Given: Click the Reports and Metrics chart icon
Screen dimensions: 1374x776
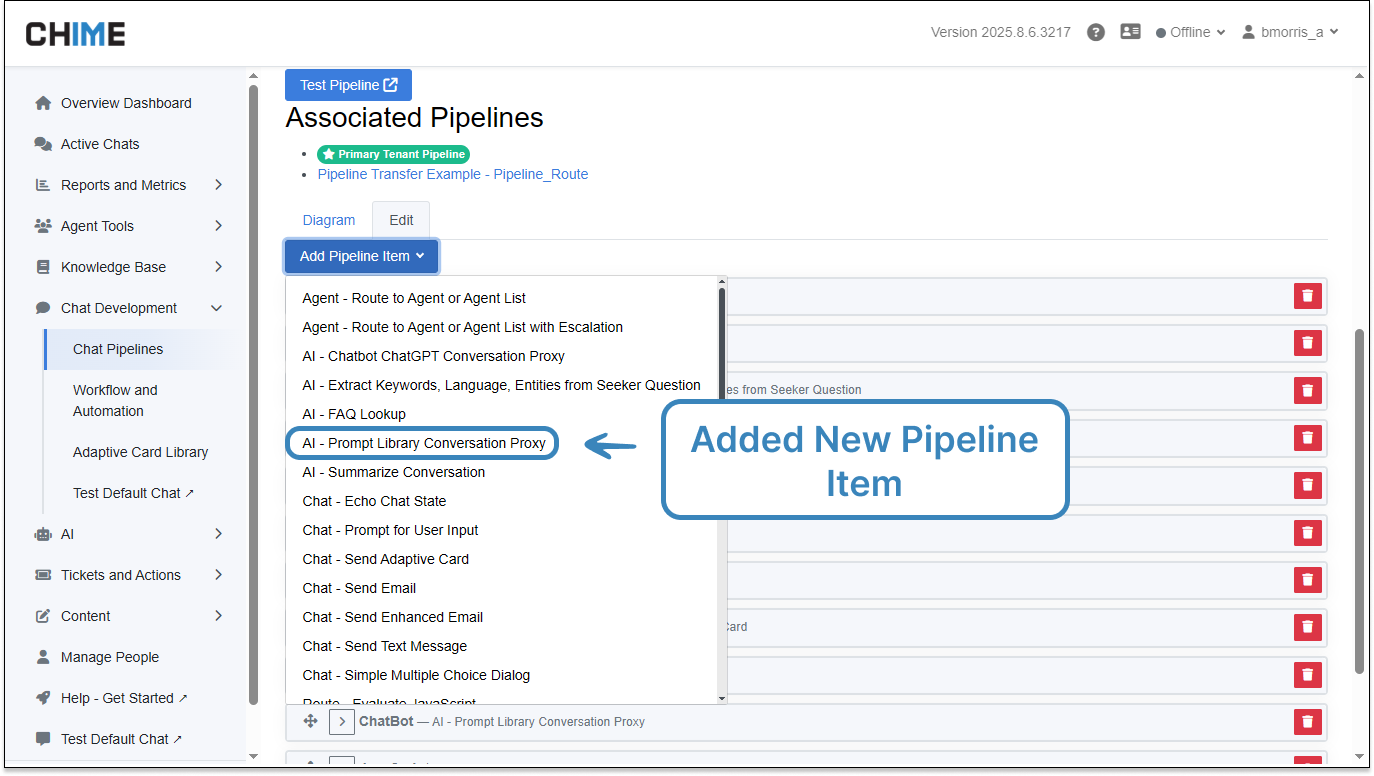Looking at the screenshot, I should coord(43,185).
